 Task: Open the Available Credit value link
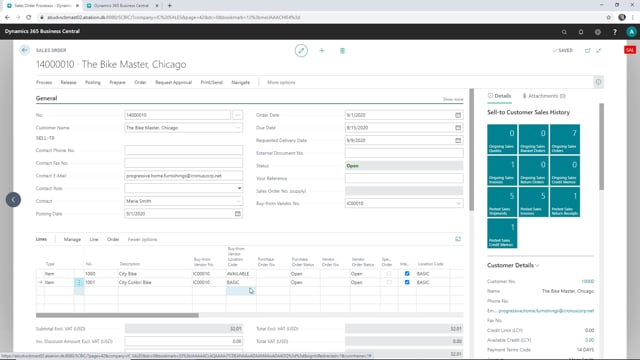(589, 340)
